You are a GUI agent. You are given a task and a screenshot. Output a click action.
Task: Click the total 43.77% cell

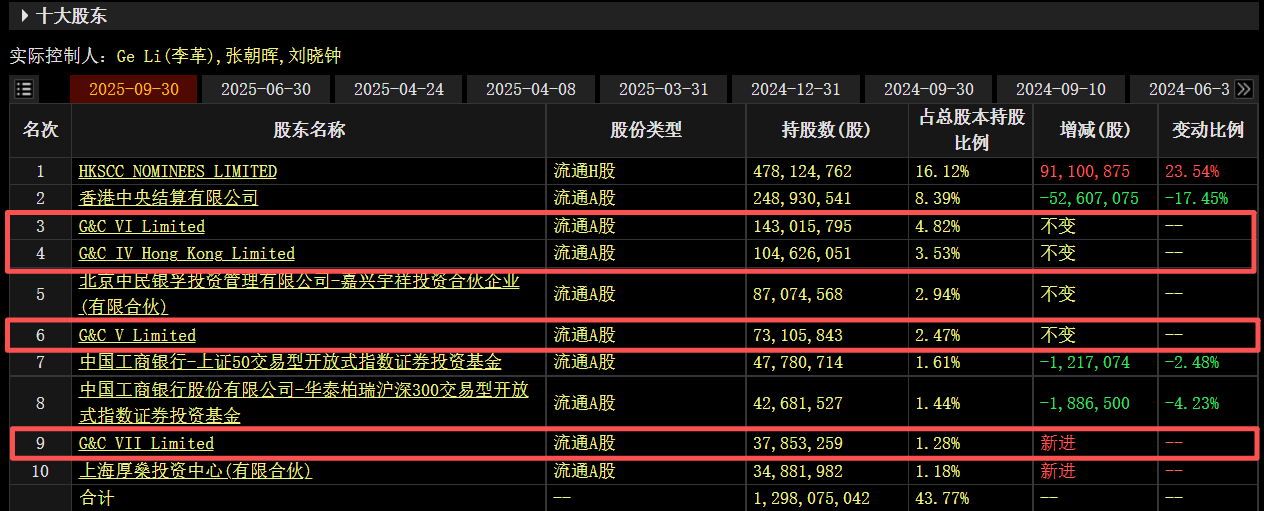tap(941, 497)
